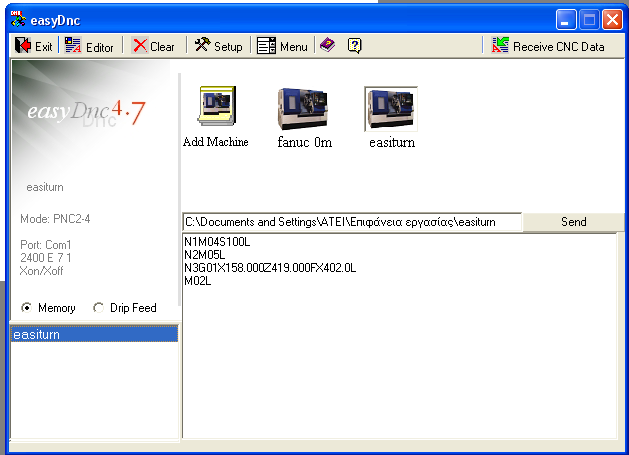This screenshot has width=629, height=455.
Task: Open the Menu list icon
Action: click(266, 45)
